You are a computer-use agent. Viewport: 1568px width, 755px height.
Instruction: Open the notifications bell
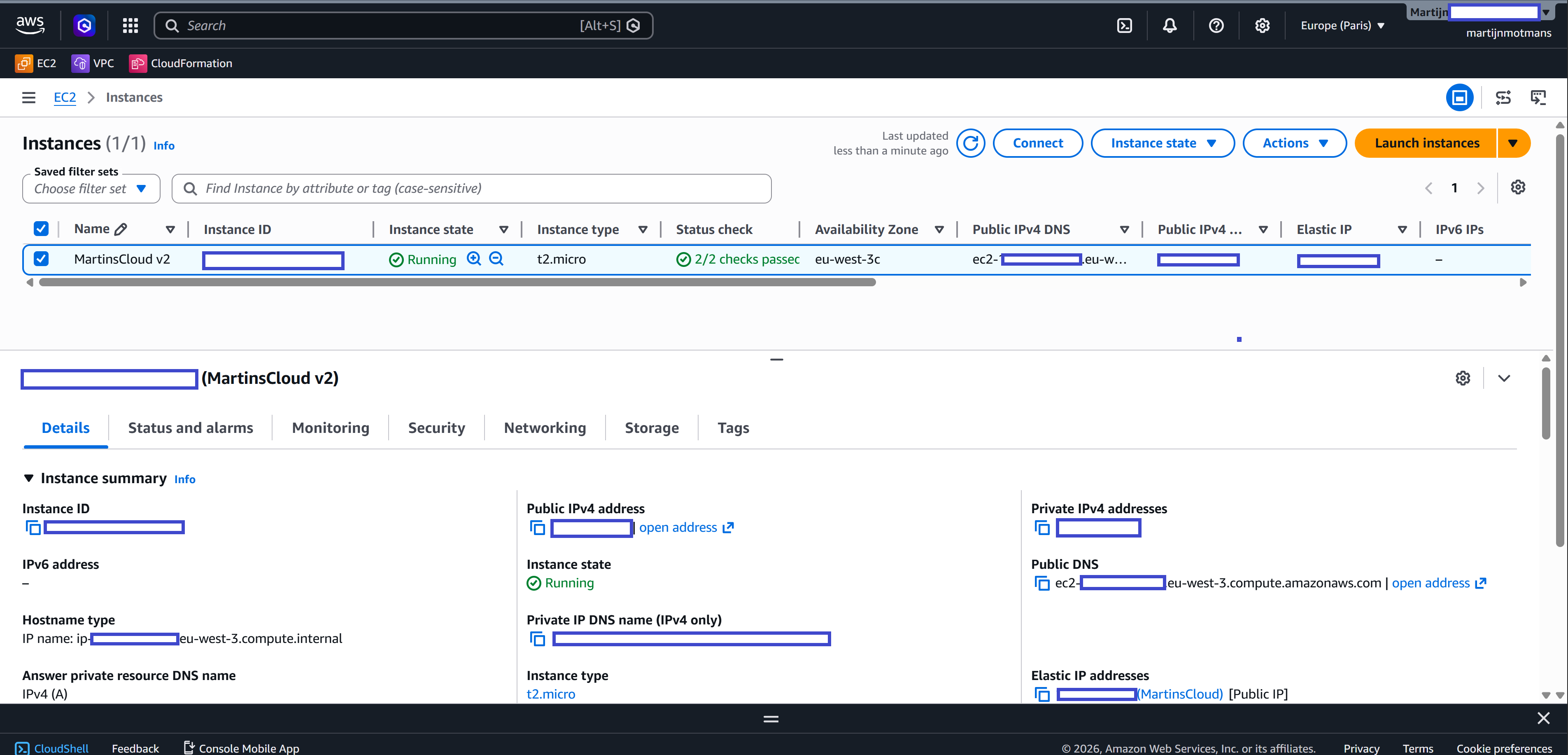[x=1169, y=25]
